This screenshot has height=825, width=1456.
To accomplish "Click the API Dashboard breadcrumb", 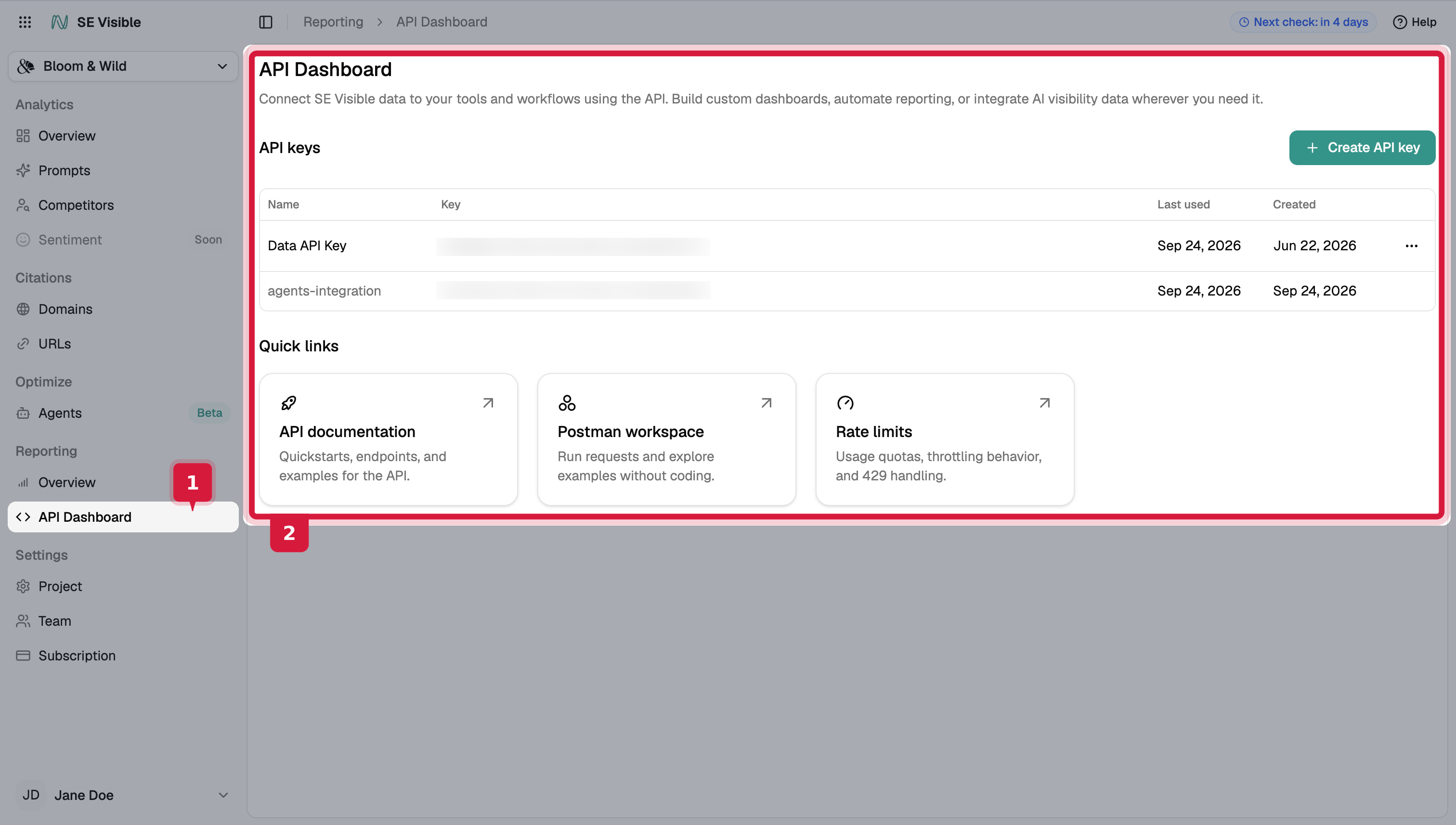I will click(x=442, y=22).
